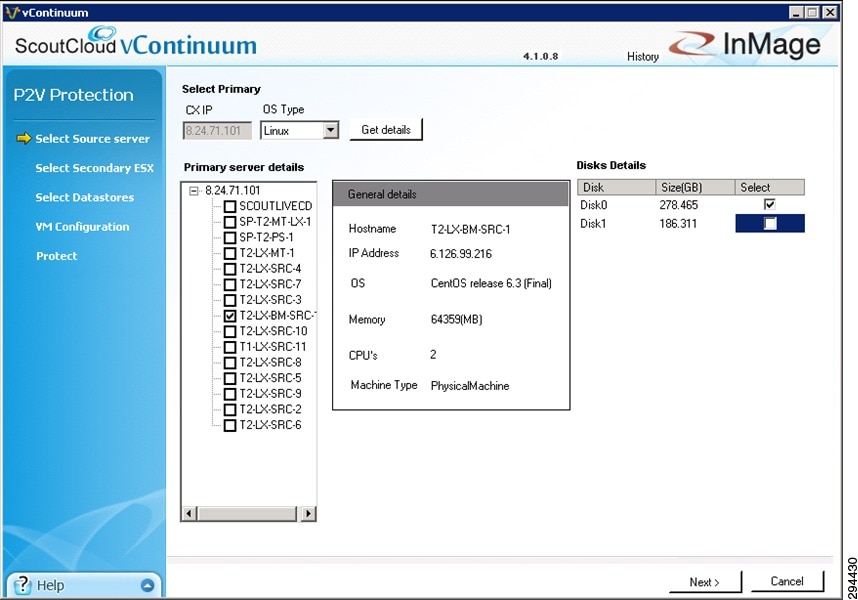Click the Next button
The height and width of the screenshot is (600, 858).
tap(705, 582)
